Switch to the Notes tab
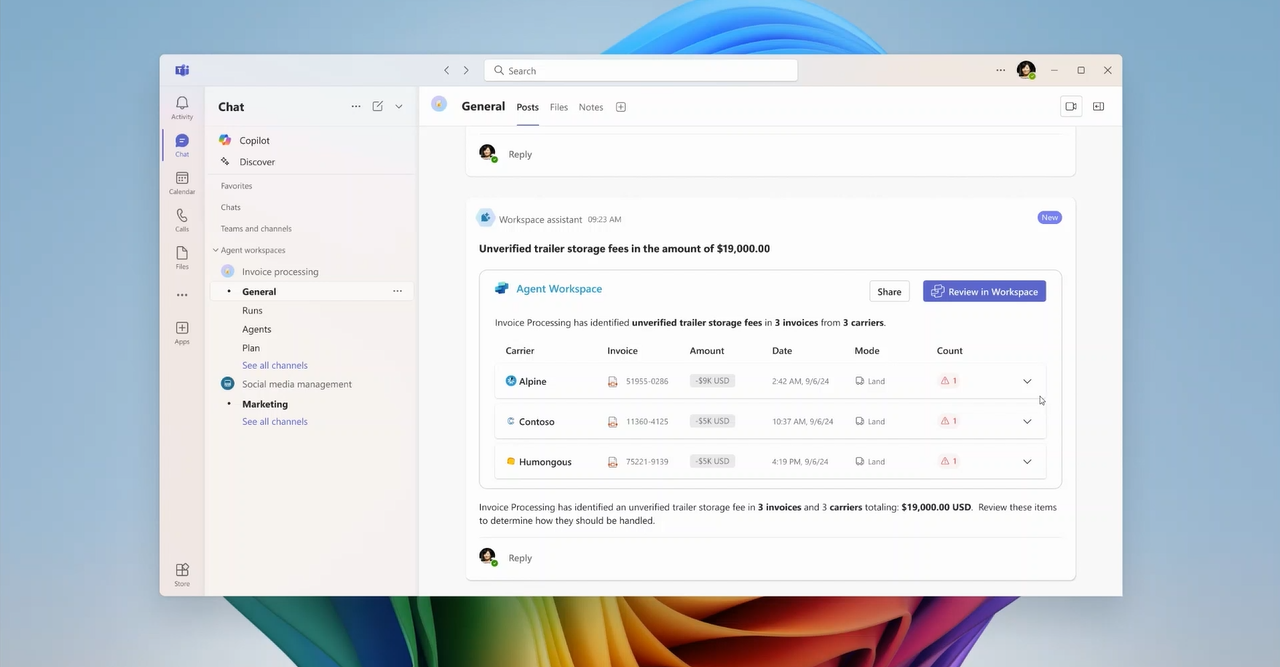This screenshot has width=1280, height=667. coord(591,107)
